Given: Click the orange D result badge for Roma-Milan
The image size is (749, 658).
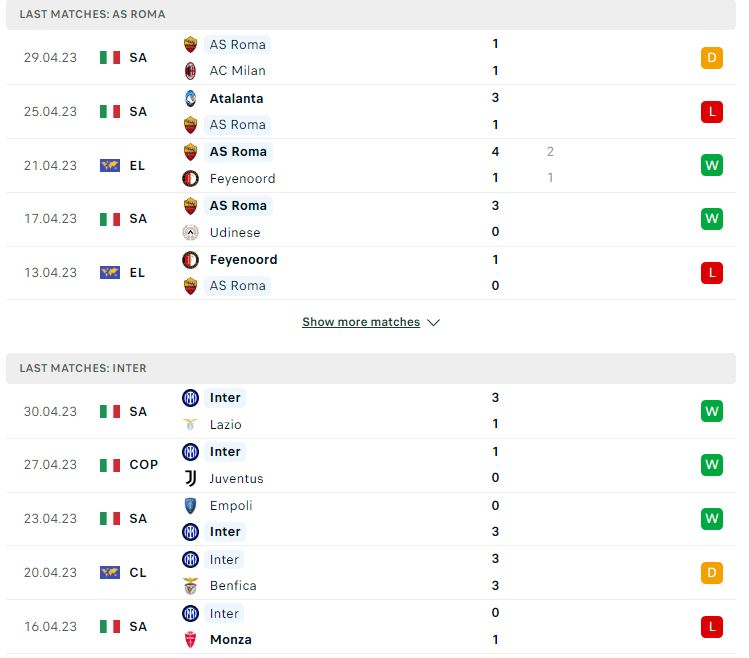Looking at the screenshot, I should 711,58.
